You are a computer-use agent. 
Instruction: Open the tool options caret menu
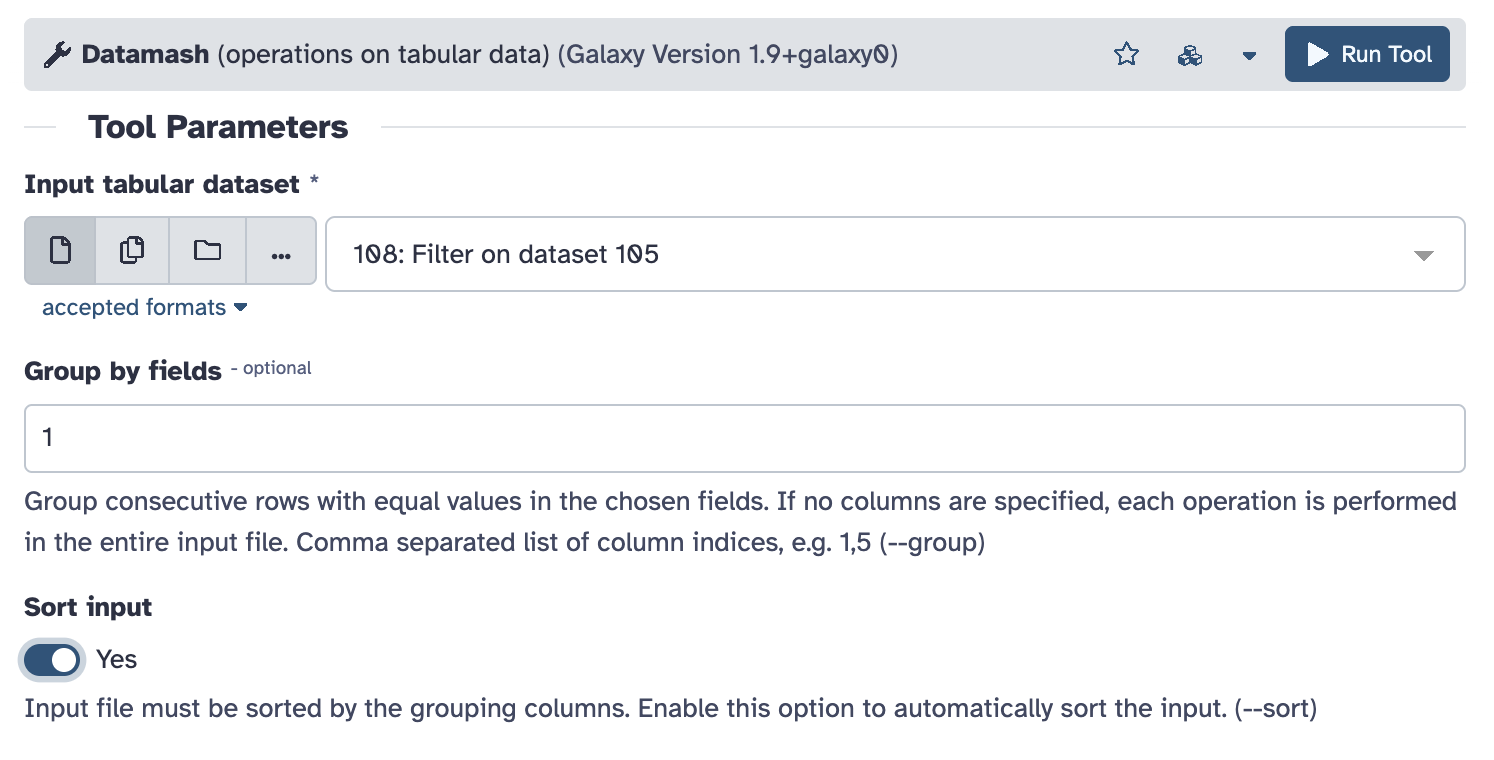[x=1249, y=56]
